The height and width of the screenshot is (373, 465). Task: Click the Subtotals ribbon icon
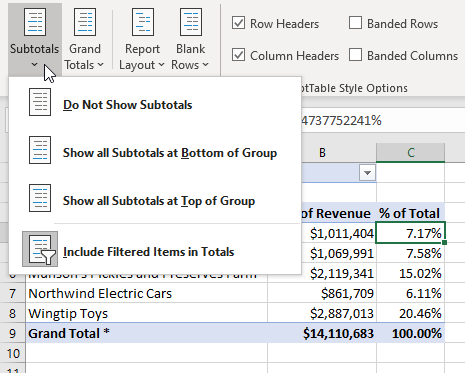click(x=35, y=22)
